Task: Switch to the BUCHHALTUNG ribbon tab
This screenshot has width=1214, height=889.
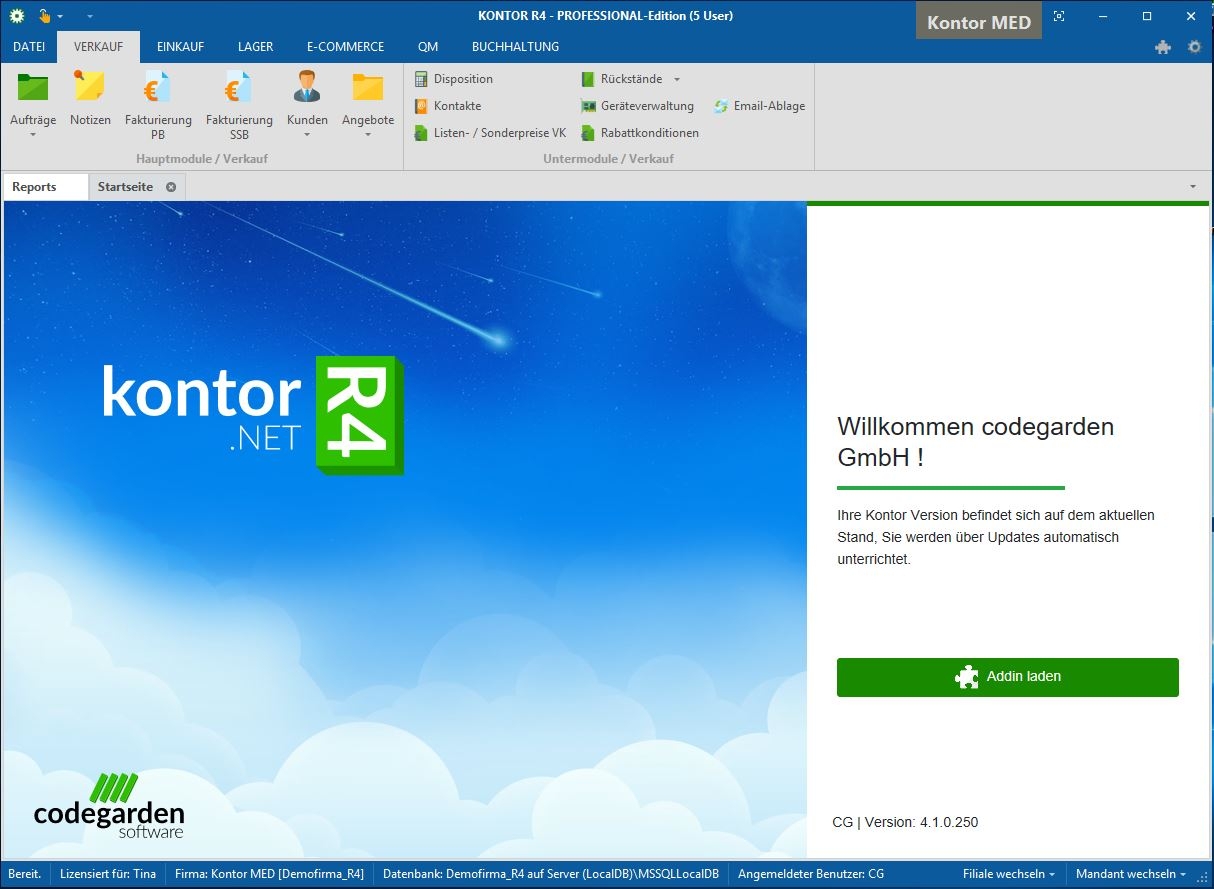Action: (516, 47)
